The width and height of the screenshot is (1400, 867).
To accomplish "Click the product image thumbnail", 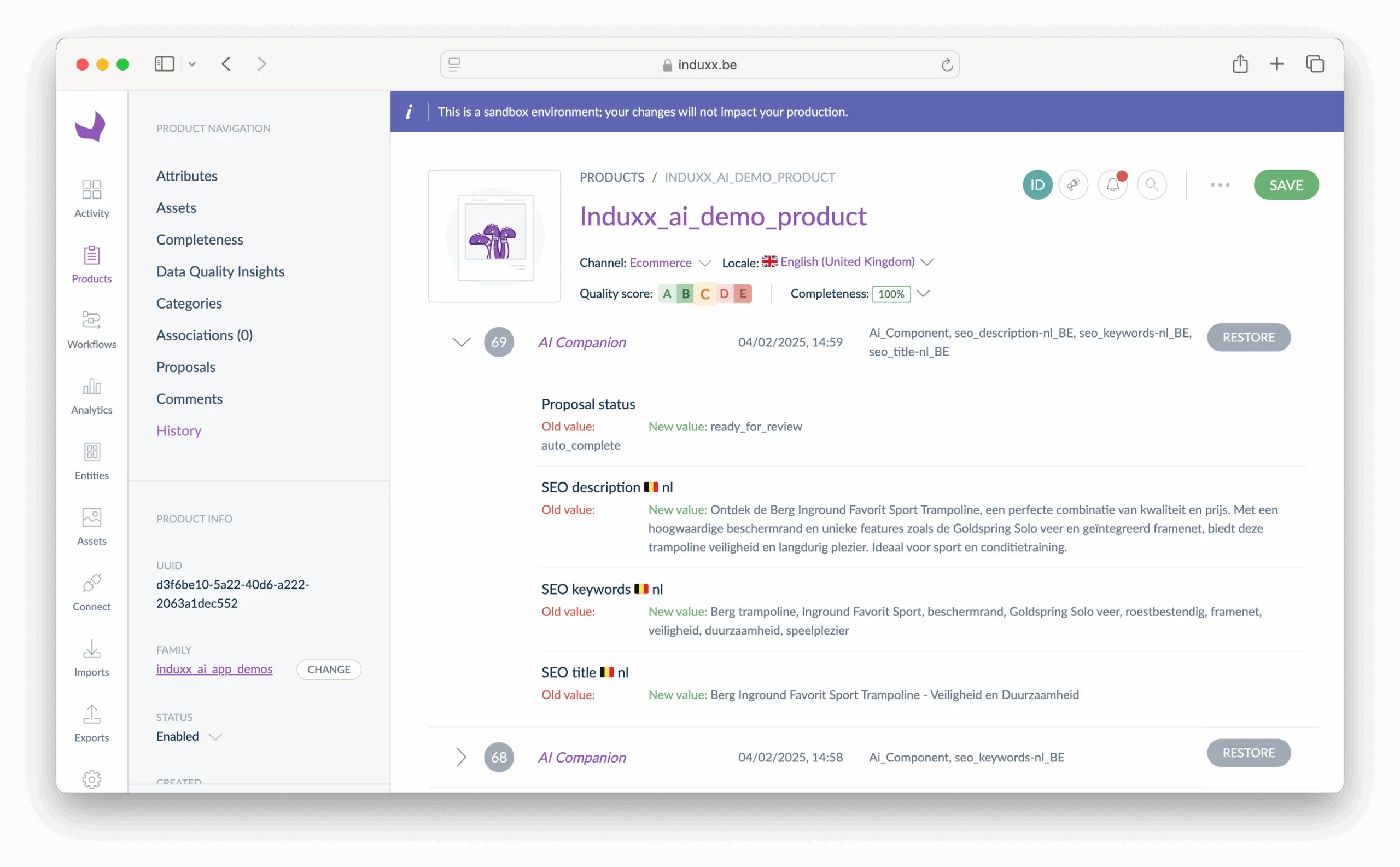I will pyautogui.click(x=494, y=236).
